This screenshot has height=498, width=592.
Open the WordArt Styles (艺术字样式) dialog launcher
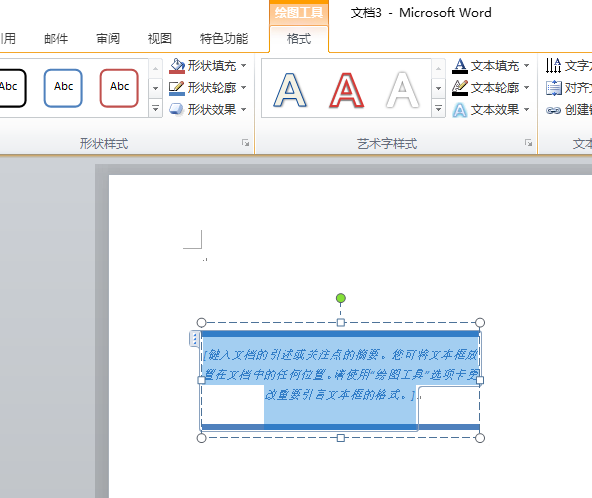[528, 143]
